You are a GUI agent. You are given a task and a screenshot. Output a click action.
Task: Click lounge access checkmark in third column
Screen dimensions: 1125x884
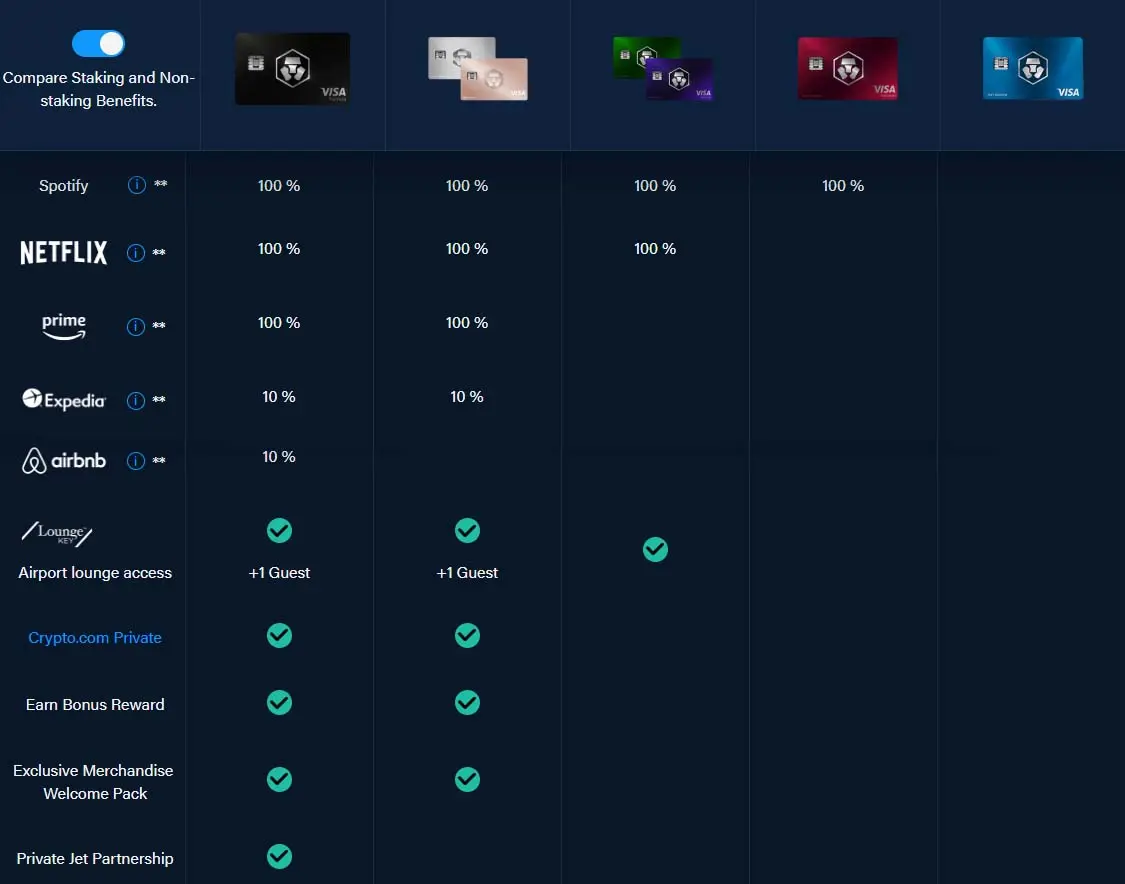pyautogui.click(x=655, y=550)
